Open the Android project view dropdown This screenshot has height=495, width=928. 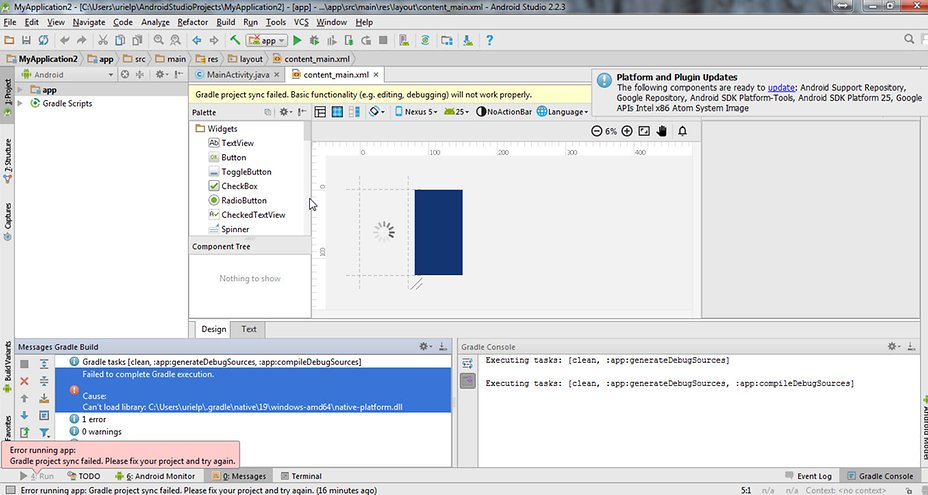tap(67, 75)
